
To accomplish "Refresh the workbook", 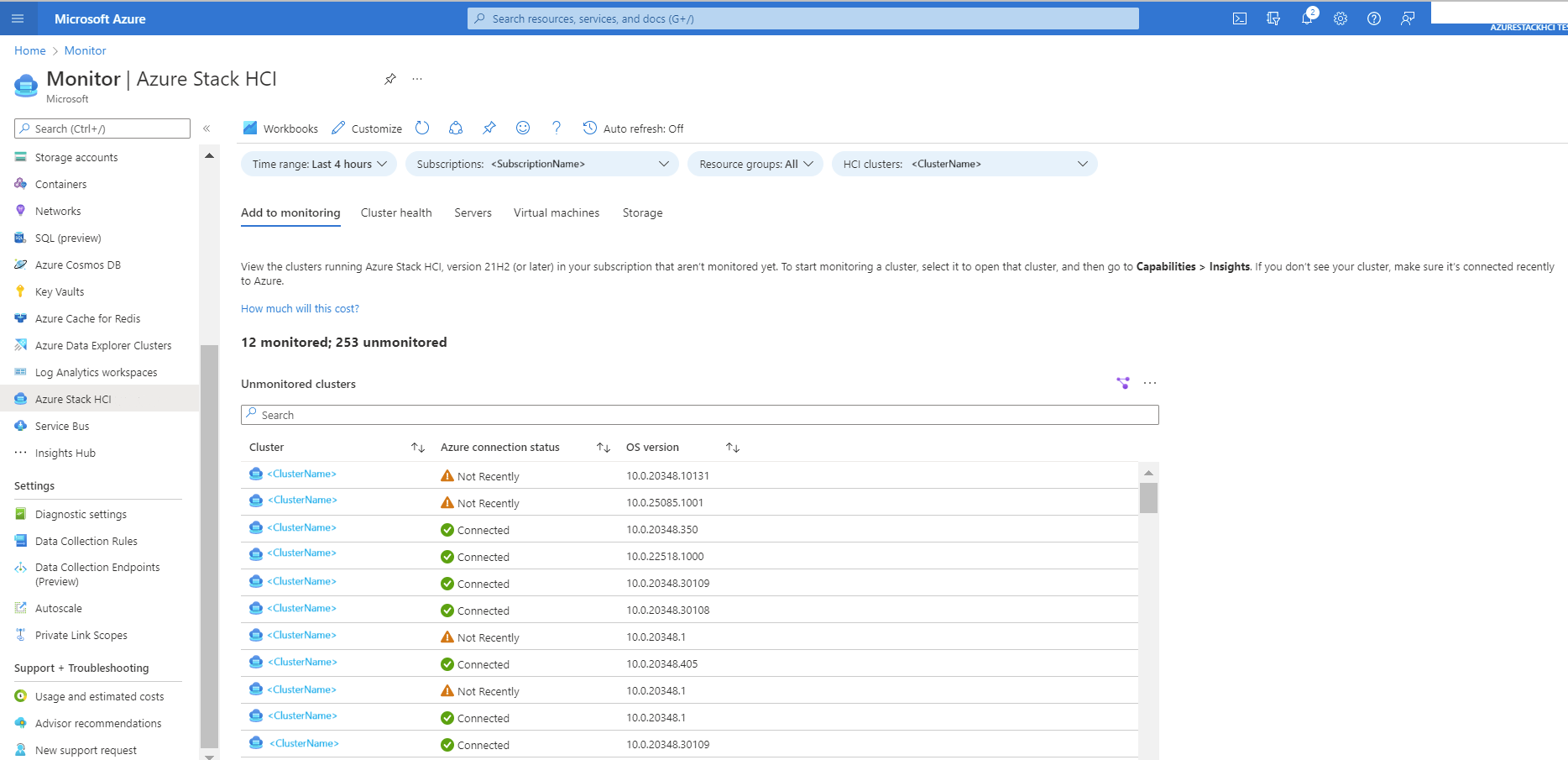I will coord(422,128).
